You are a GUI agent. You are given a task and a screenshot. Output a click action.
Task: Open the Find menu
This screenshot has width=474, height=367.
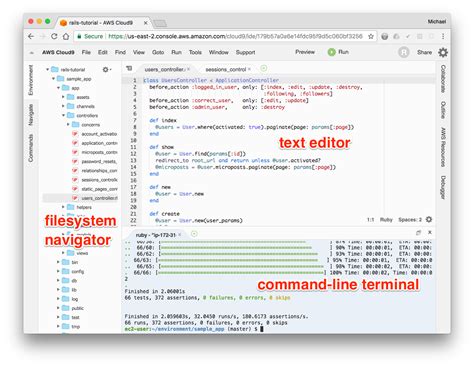tap(120, 52)
